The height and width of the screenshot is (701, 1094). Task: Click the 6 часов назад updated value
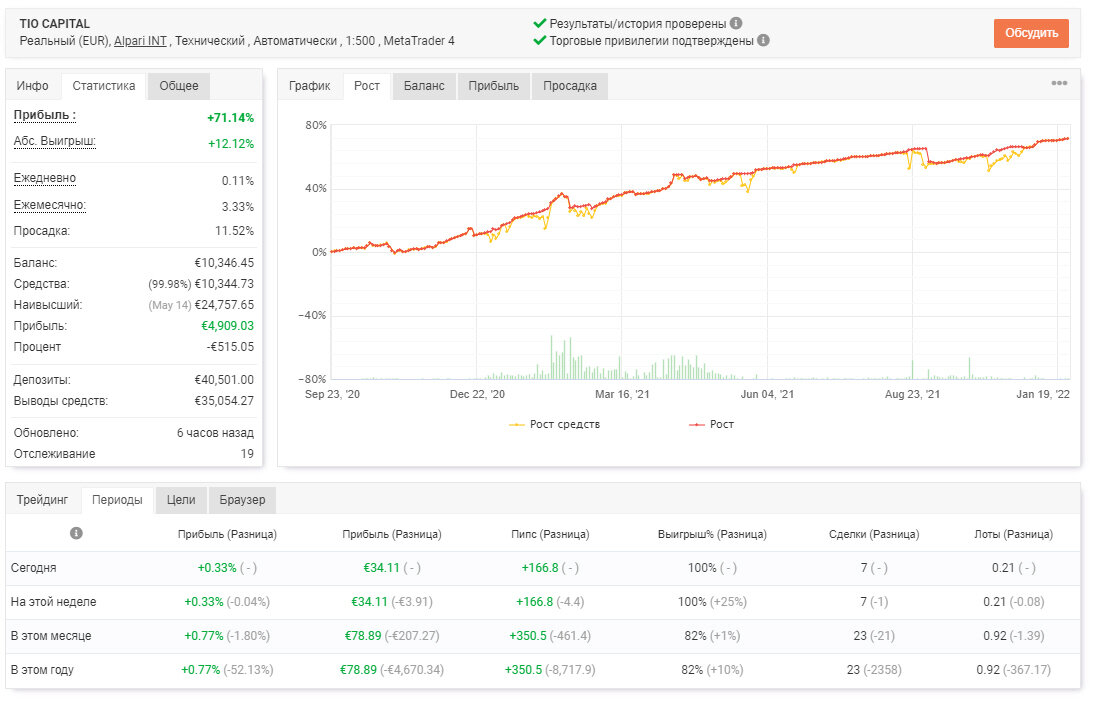215,433
